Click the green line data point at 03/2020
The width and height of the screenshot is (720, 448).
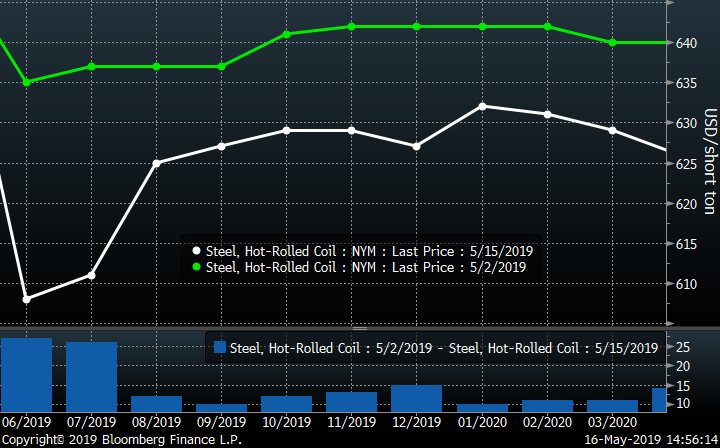612,42
